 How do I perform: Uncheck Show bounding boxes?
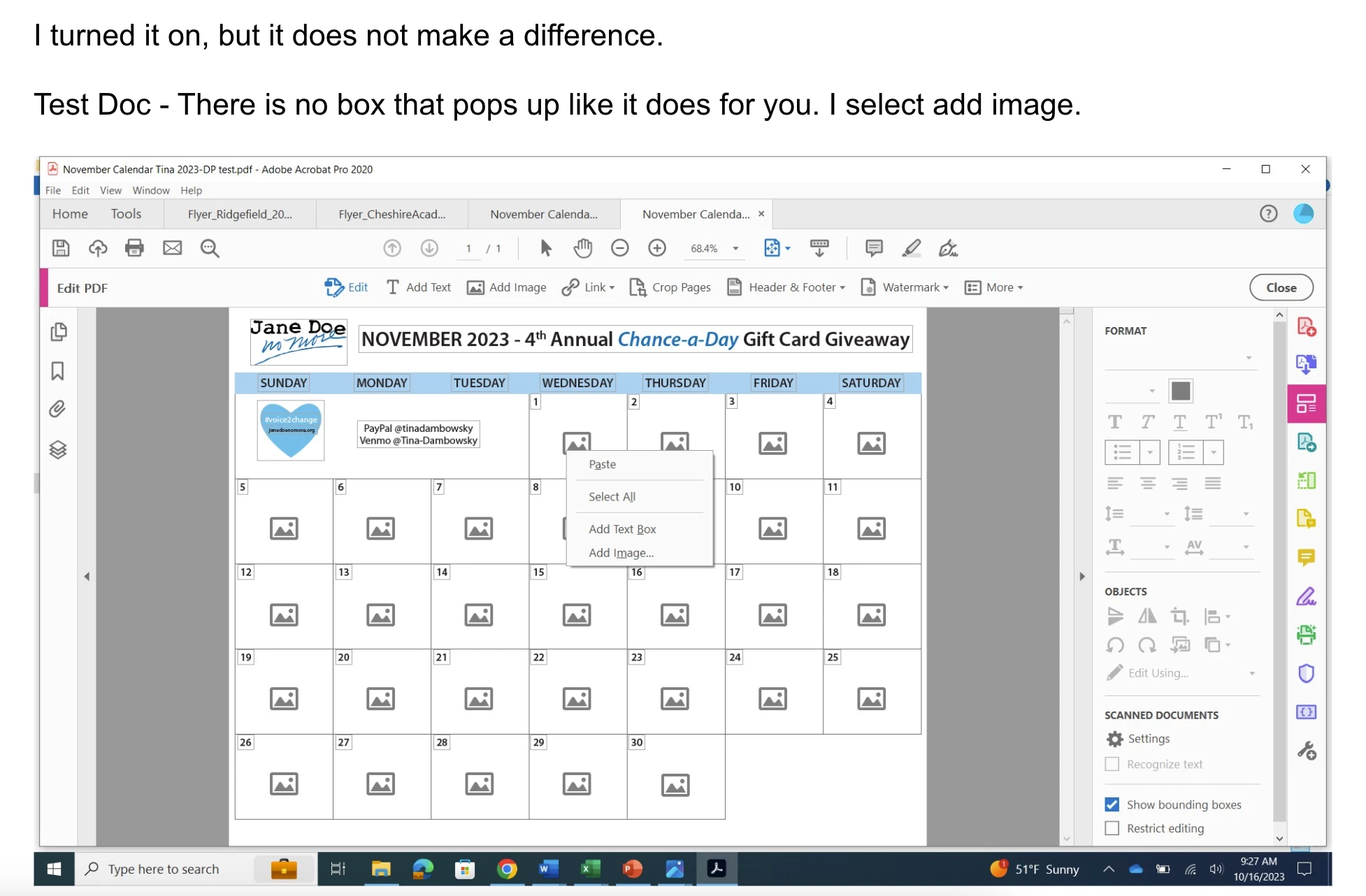pyautogui.click(x=1112, y=804)
